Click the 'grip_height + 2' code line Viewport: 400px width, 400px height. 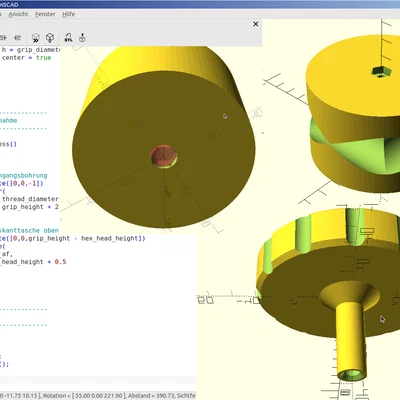[30, 207]
